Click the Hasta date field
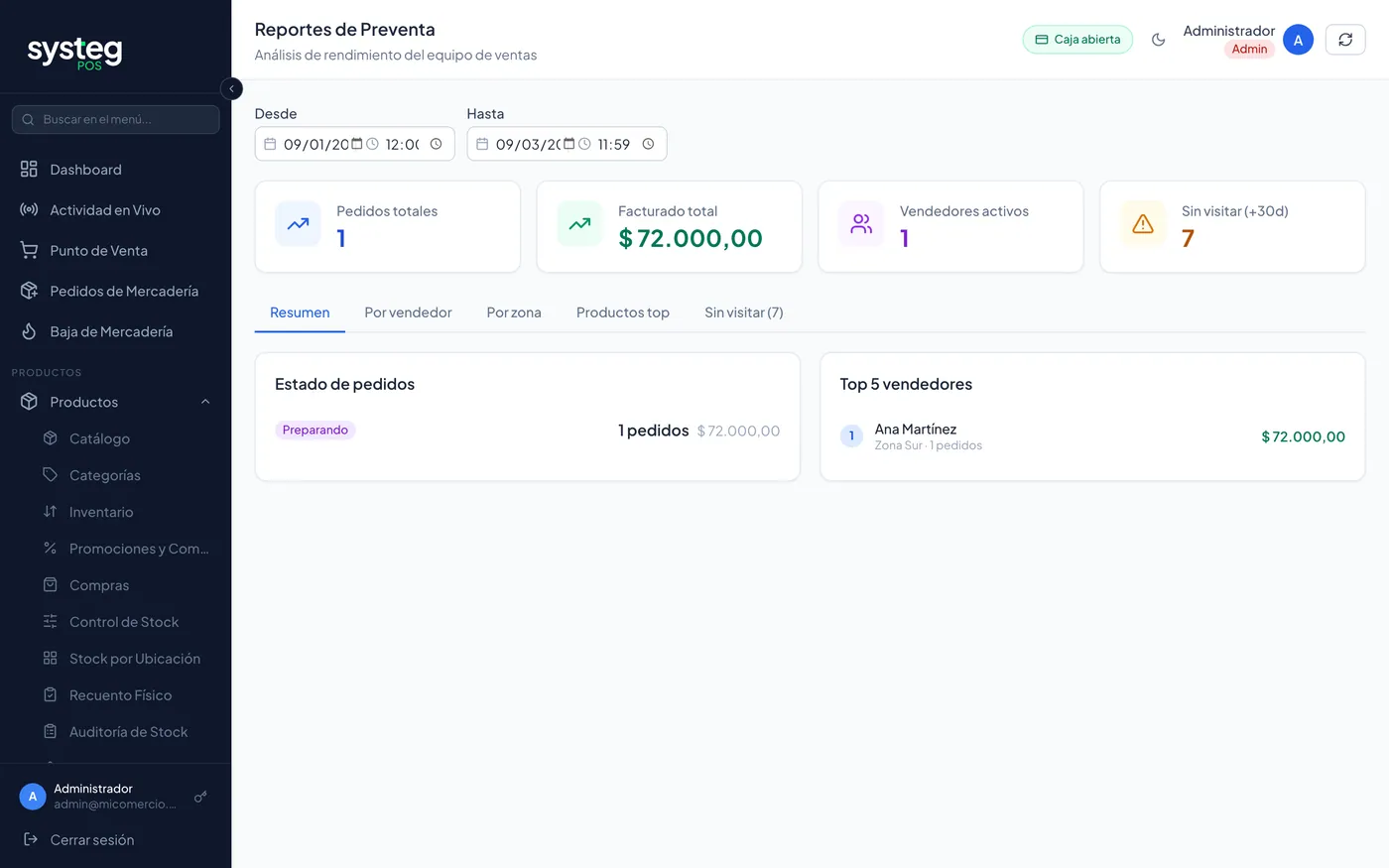1389x868 pixels. [x=528, y=144]
